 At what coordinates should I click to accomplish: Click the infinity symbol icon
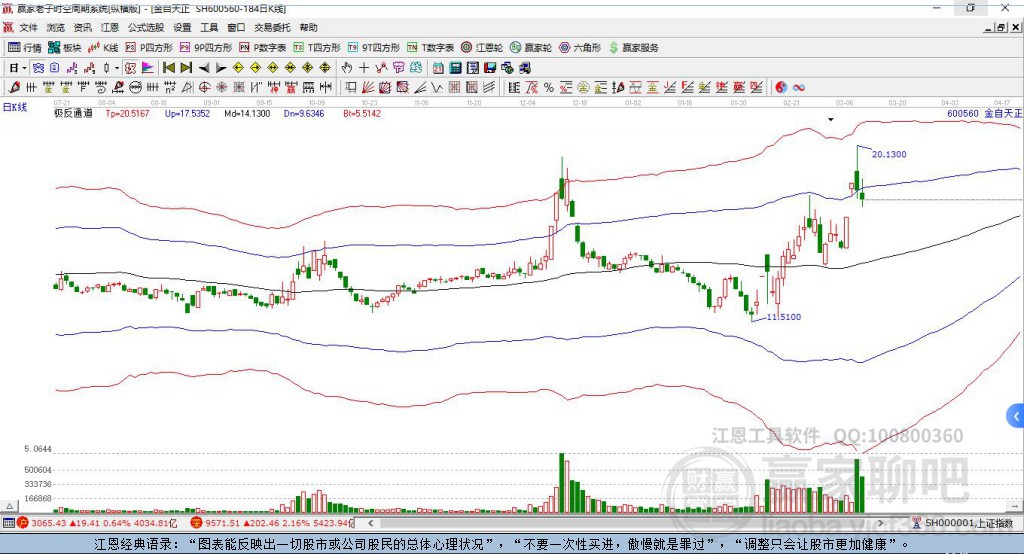799,88
